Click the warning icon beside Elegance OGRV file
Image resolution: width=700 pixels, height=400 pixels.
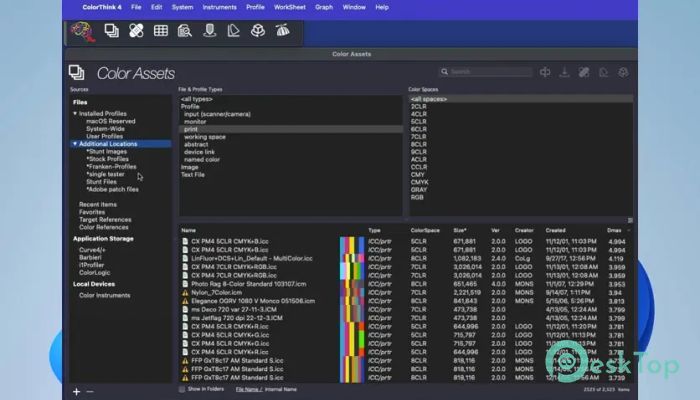[185, 301]
